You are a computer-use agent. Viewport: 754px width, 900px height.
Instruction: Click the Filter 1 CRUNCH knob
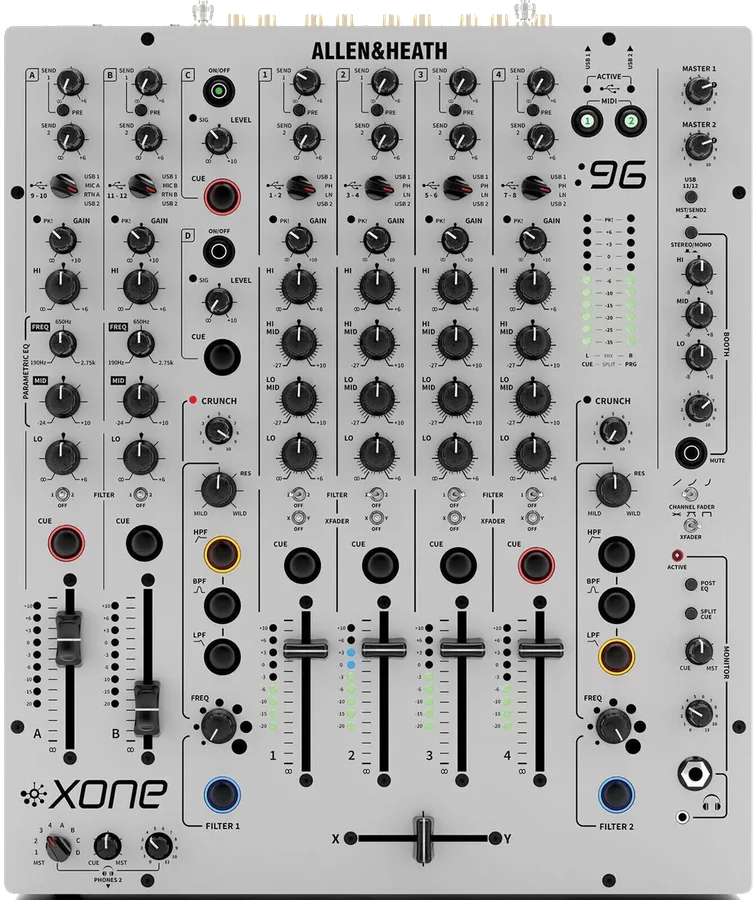[x=218, y=429]
